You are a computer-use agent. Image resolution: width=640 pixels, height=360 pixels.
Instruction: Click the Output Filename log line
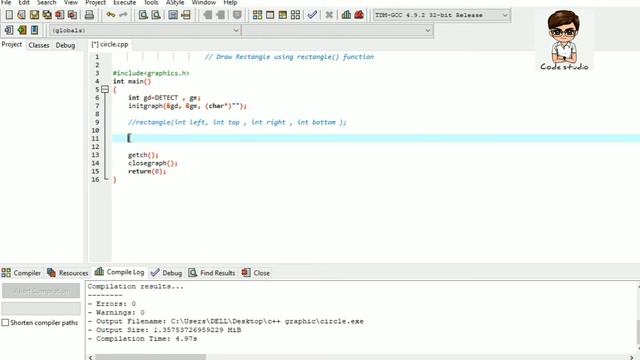[226, 321]
